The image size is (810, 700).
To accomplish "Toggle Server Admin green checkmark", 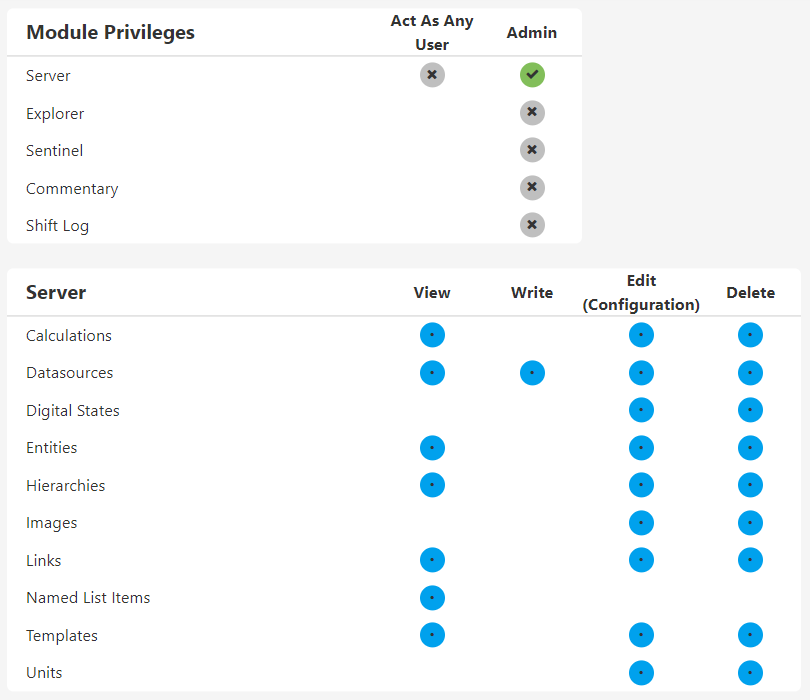I will click(x=532, y=75).
